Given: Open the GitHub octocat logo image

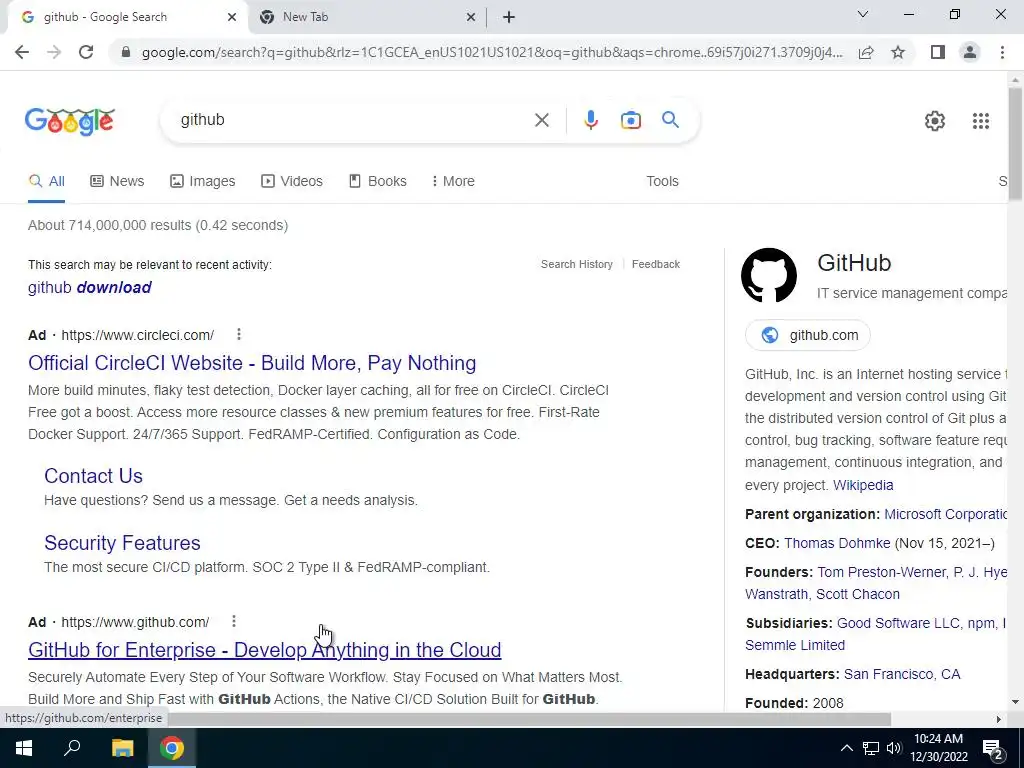Looking at the screenshot, I should [769, 275].
